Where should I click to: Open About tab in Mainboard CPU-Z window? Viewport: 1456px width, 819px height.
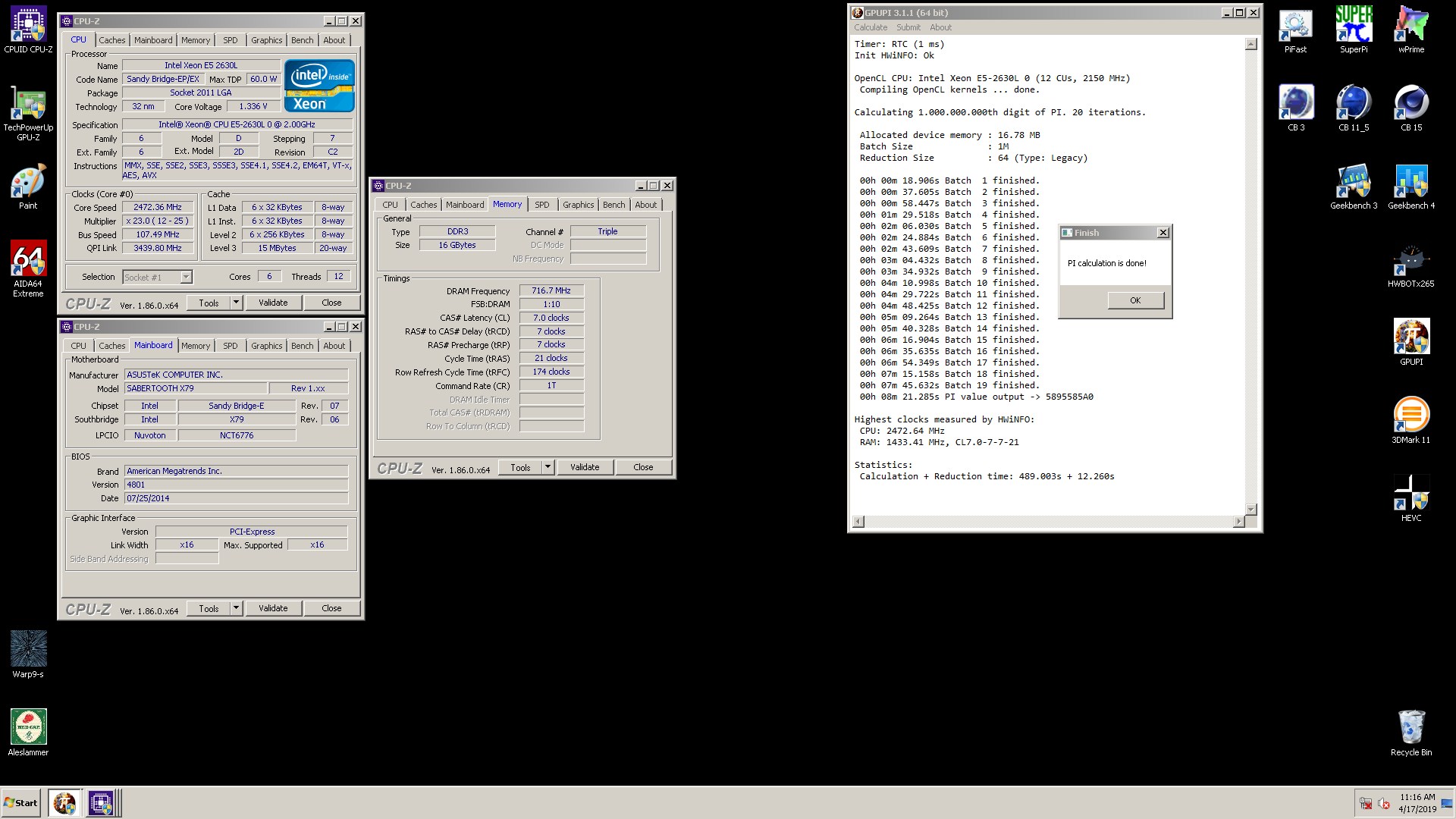pyautogui.click(x=334, y=346)
